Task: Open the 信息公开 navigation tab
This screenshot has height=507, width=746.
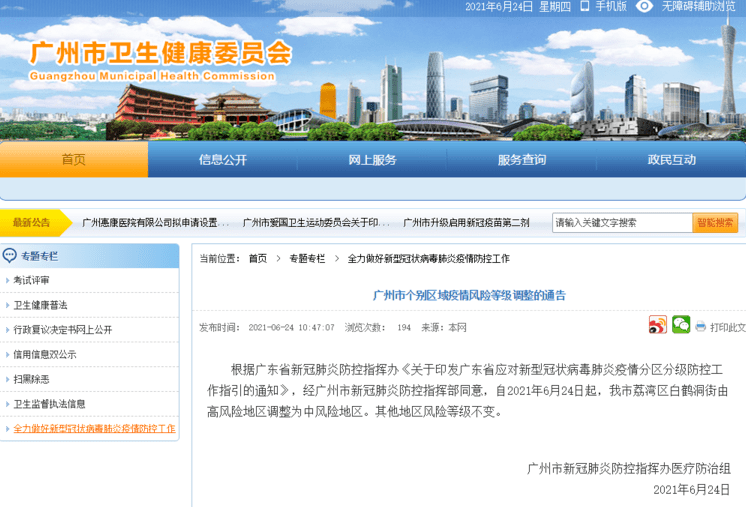Action: tap(222, 160)
